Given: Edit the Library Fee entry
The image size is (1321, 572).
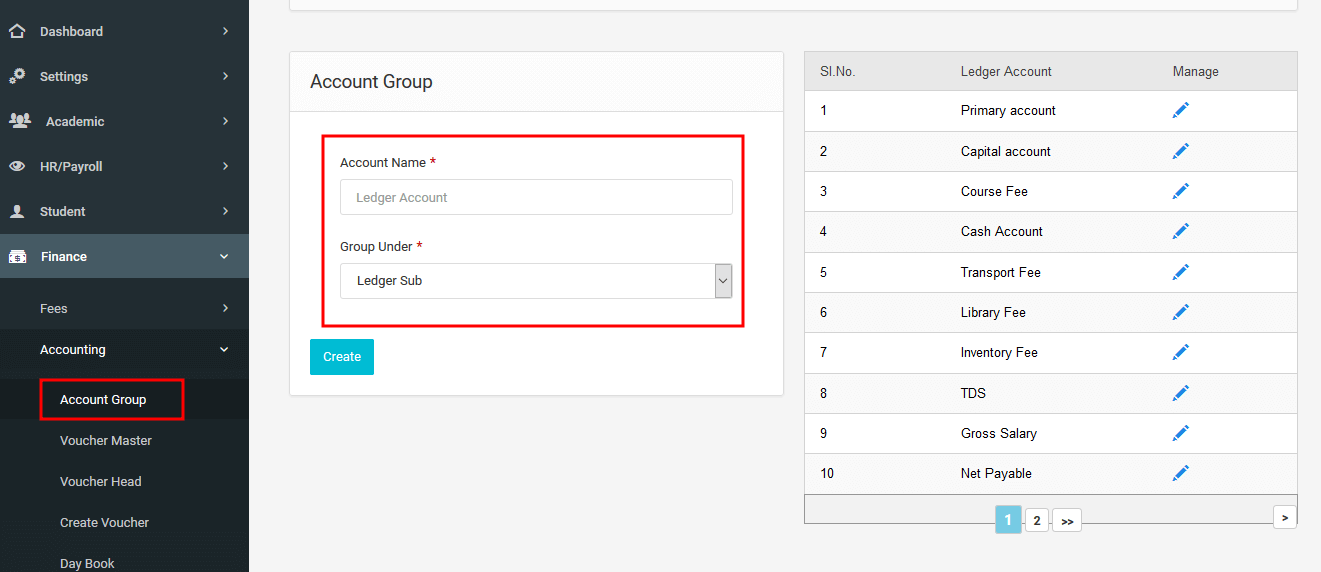Looking at the screenshot, I should 1181,312.
